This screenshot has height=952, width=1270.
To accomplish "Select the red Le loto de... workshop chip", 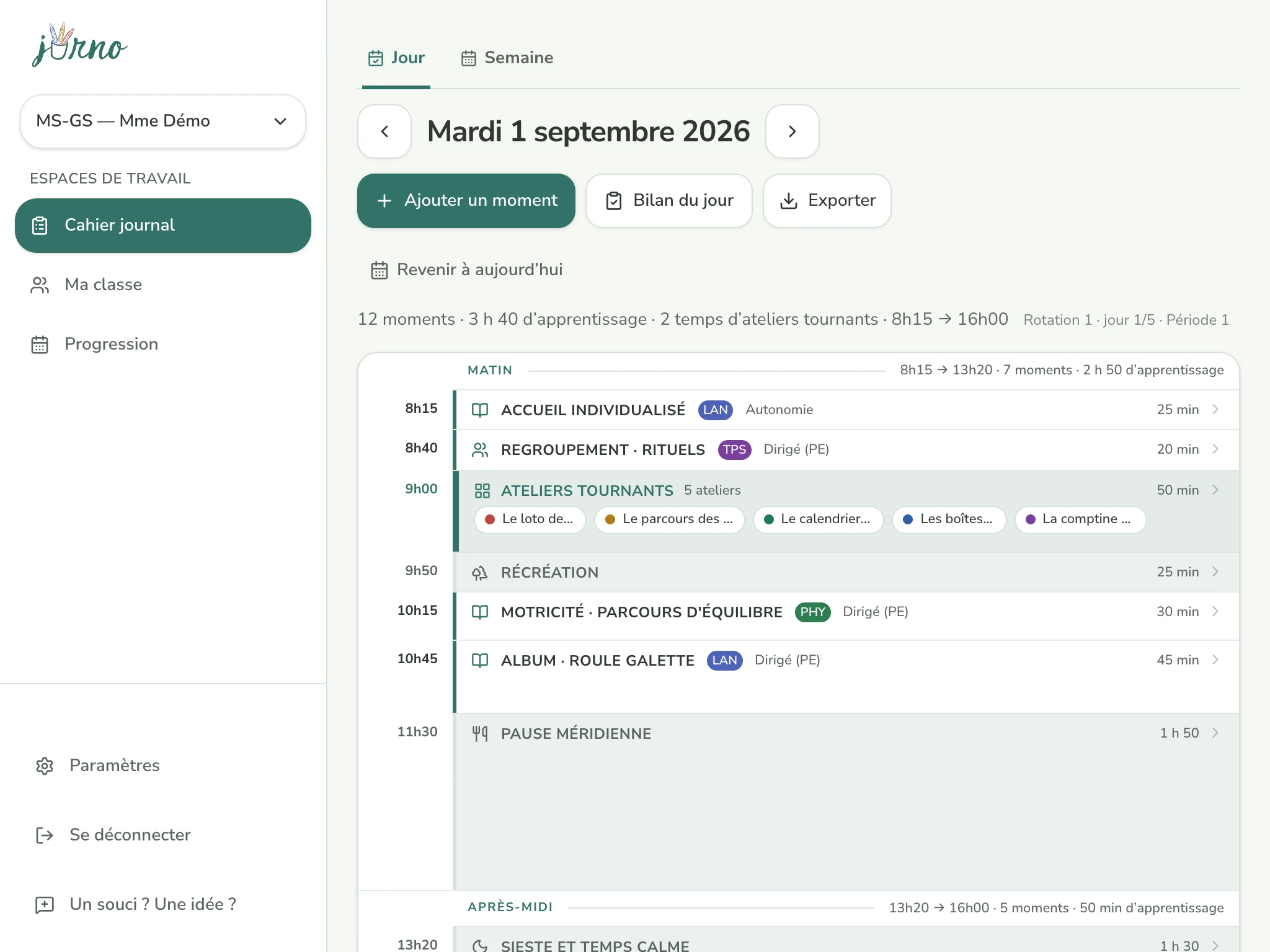I will 530,519.
